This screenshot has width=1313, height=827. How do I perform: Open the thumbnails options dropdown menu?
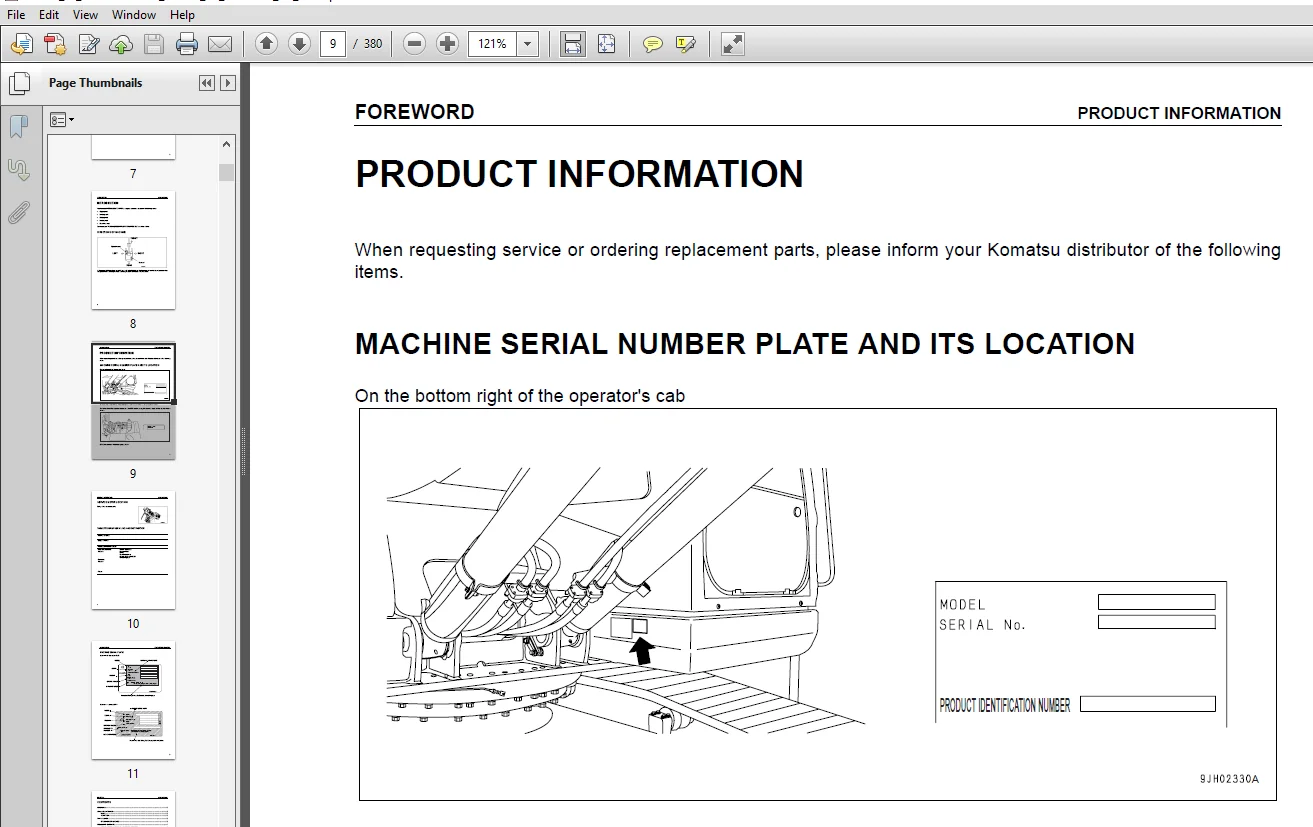pos(62,119)
